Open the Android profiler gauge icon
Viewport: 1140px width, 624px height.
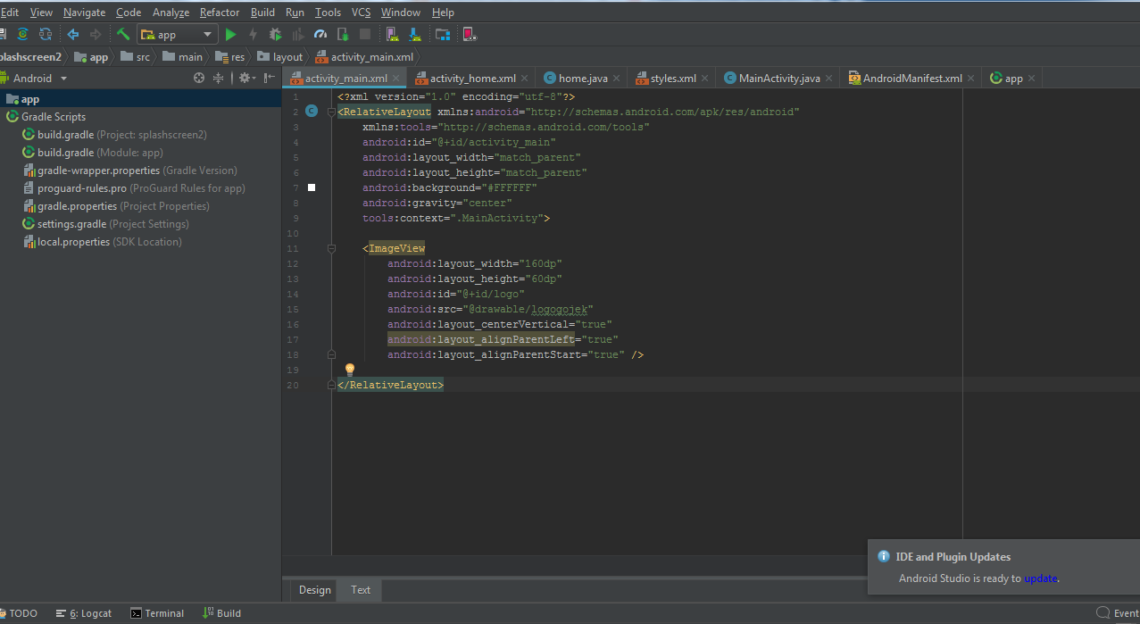(x=320, y=35)
